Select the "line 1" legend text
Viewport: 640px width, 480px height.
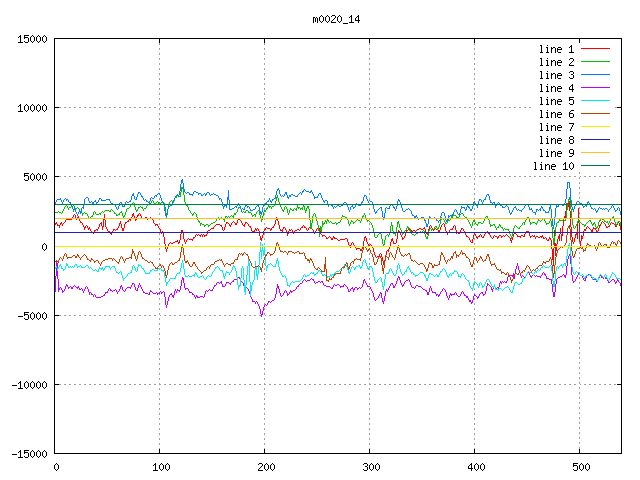pos(556,49)
